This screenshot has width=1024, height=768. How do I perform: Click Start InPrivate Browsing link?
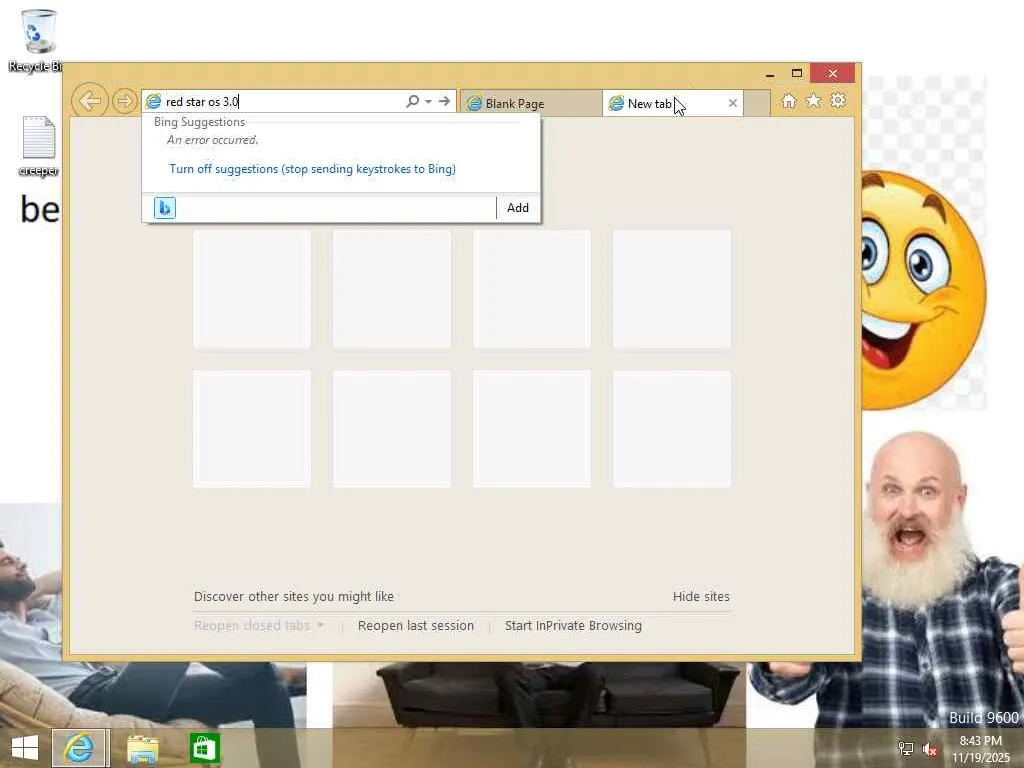tap(573, 626)
